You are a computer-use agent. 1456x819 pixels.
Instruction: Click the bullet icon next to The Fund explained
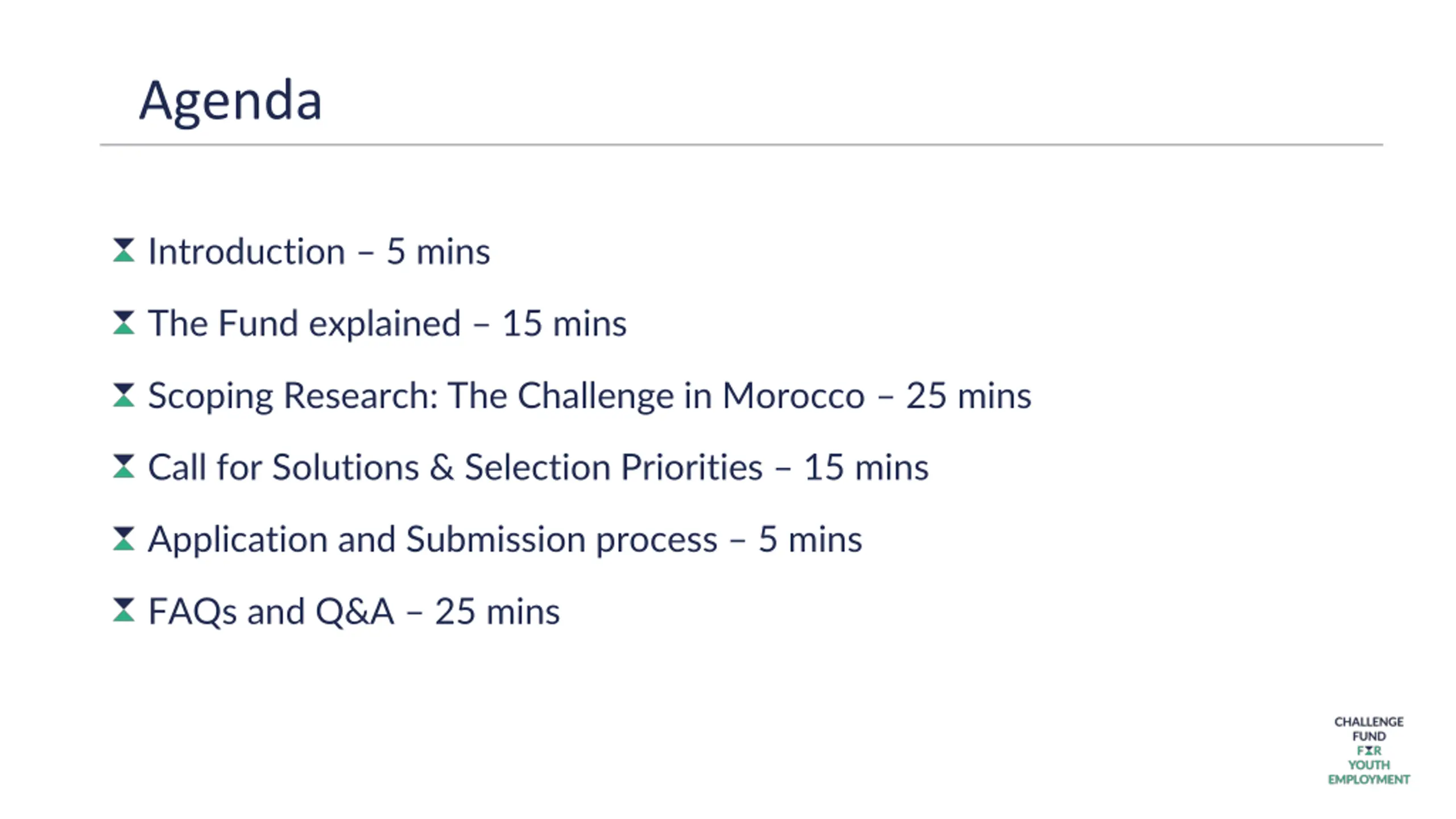pyautogui.click(x=123, y=322)
